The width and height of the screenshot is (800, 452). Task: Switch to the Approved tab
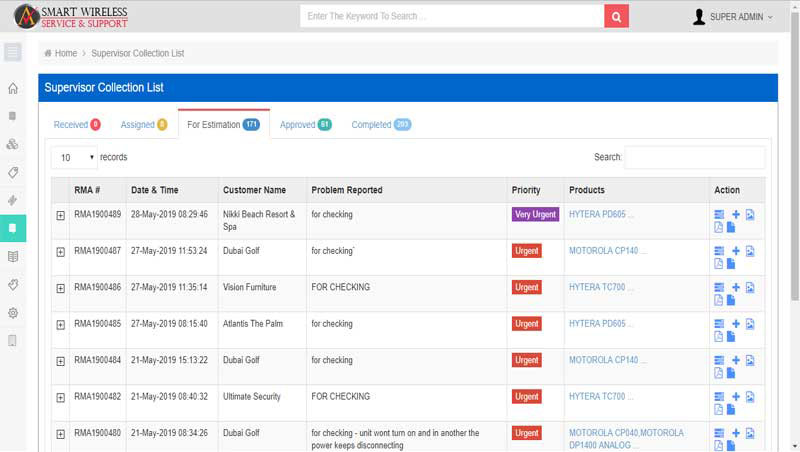(x=305, y=125)
